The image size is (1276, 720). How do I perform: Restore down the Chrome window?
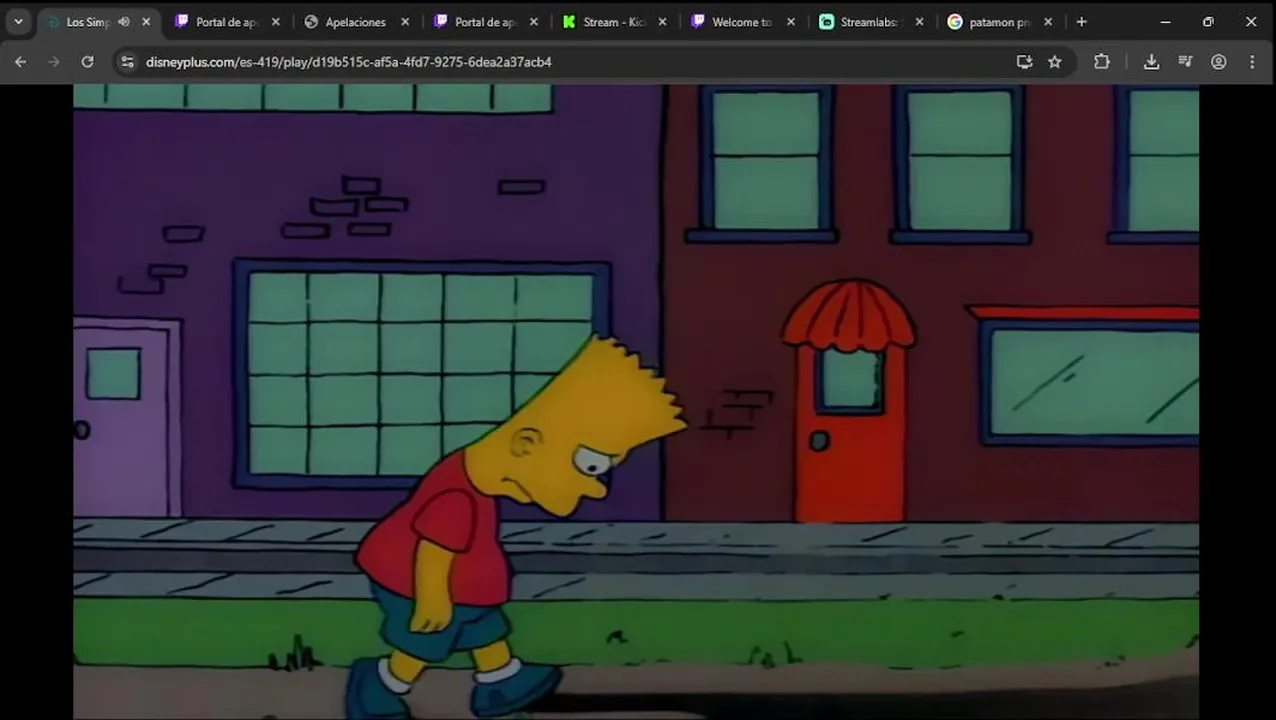(x=1208, y=21)
